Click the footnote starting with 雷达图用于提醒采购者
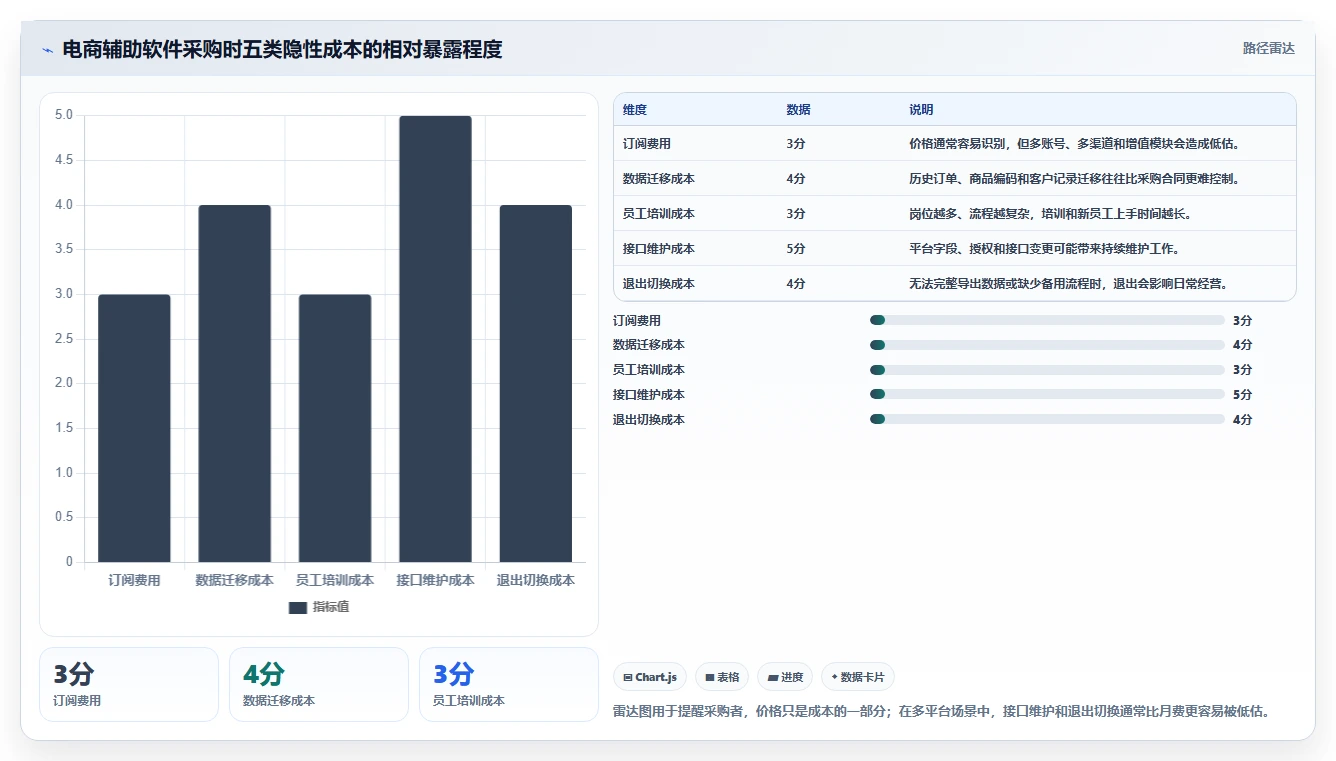The width and height of the screenshot is (1336, 761). [x=942, y=712]
